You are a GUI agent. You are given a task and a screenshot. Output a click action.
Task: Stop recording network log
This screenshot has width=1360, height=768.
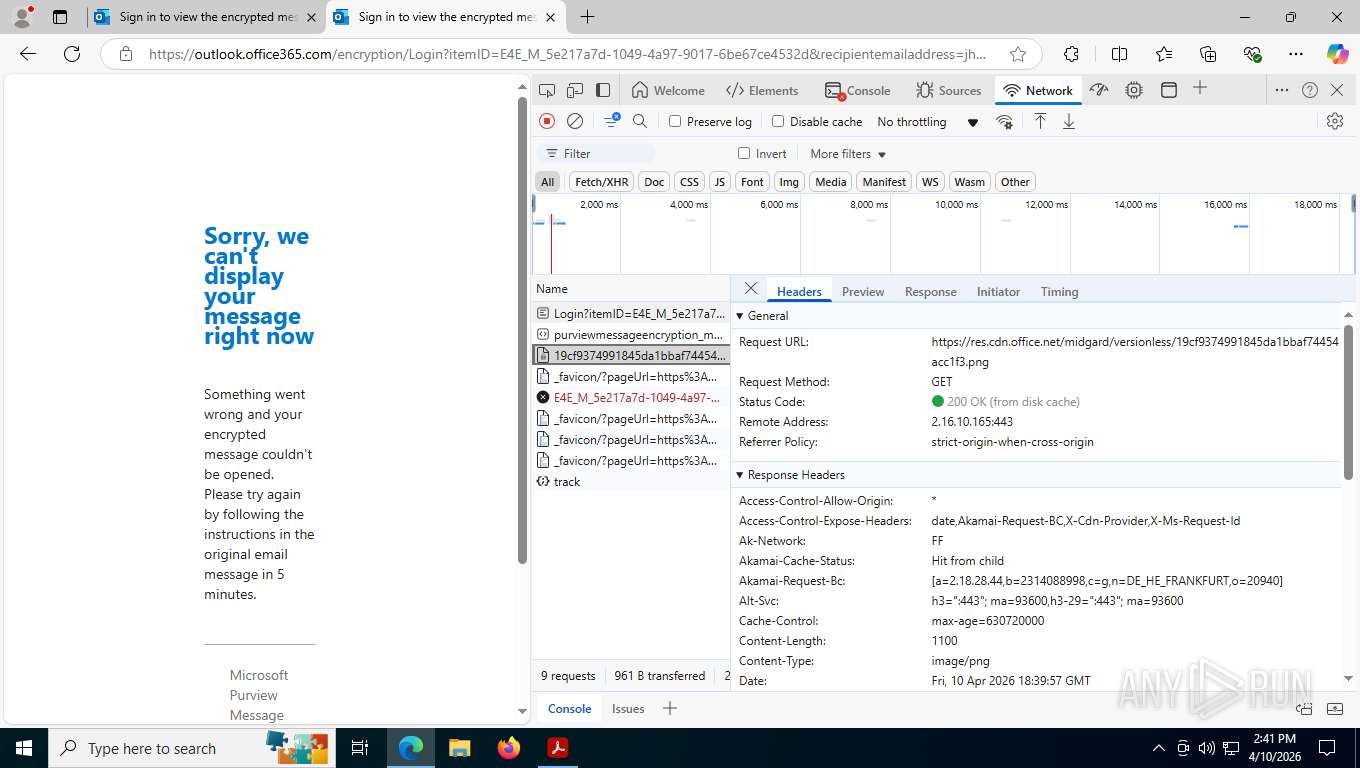[547, 121]
